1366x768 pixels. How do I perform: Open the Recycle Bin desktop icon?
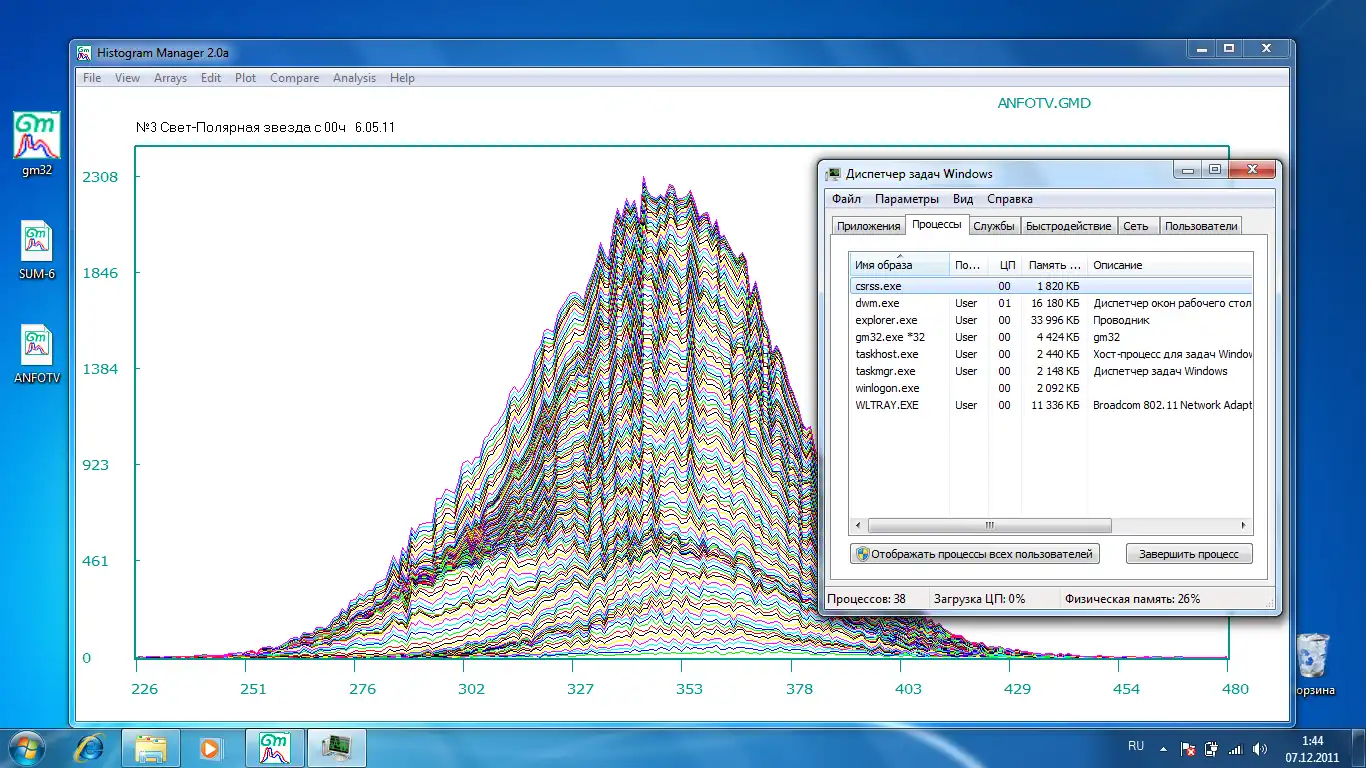1312,657
